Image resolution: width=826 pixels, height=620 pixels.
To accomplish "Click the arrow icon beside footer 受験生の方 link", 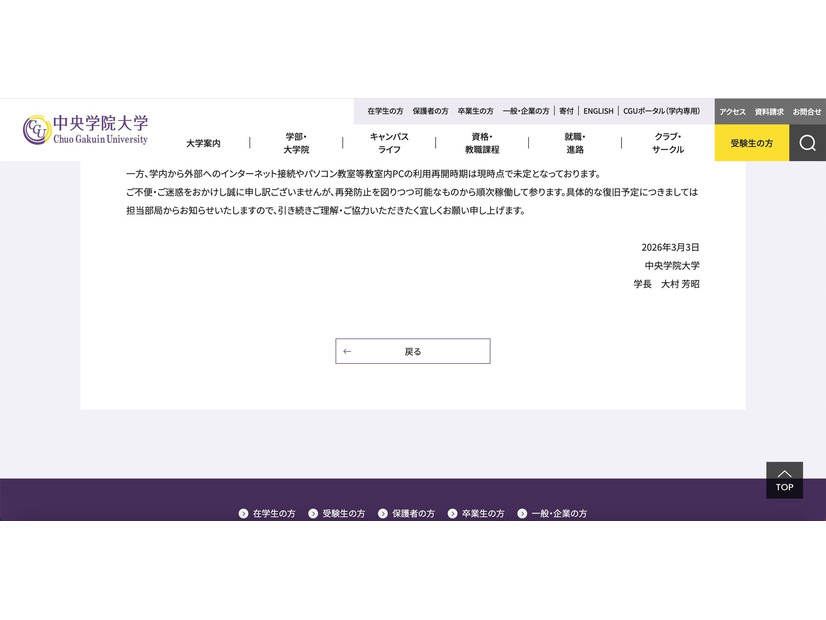I will click(313, 513).
